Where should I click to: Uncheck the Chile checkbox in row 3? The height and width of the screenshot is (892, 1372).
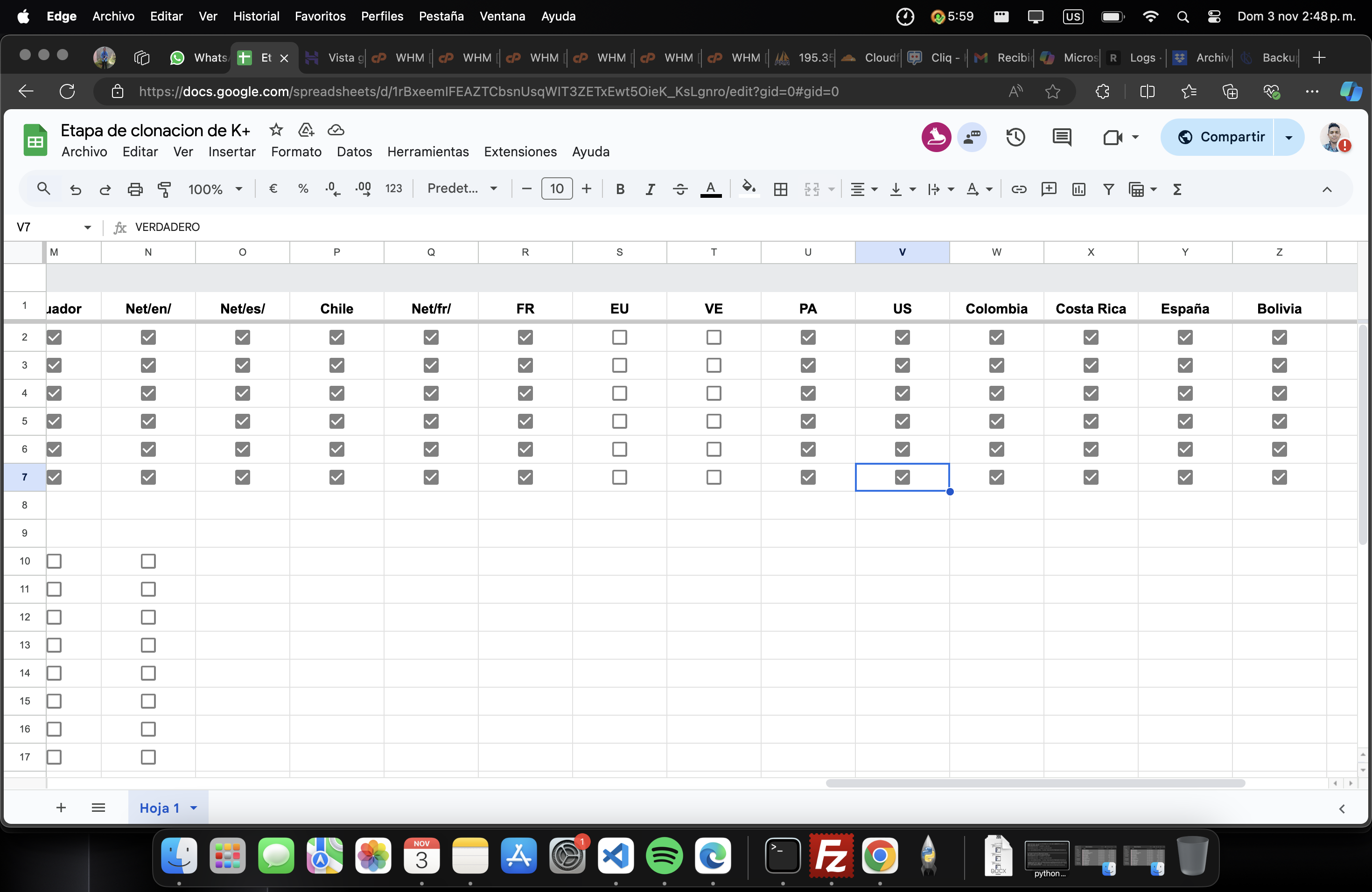pos(336,365)
